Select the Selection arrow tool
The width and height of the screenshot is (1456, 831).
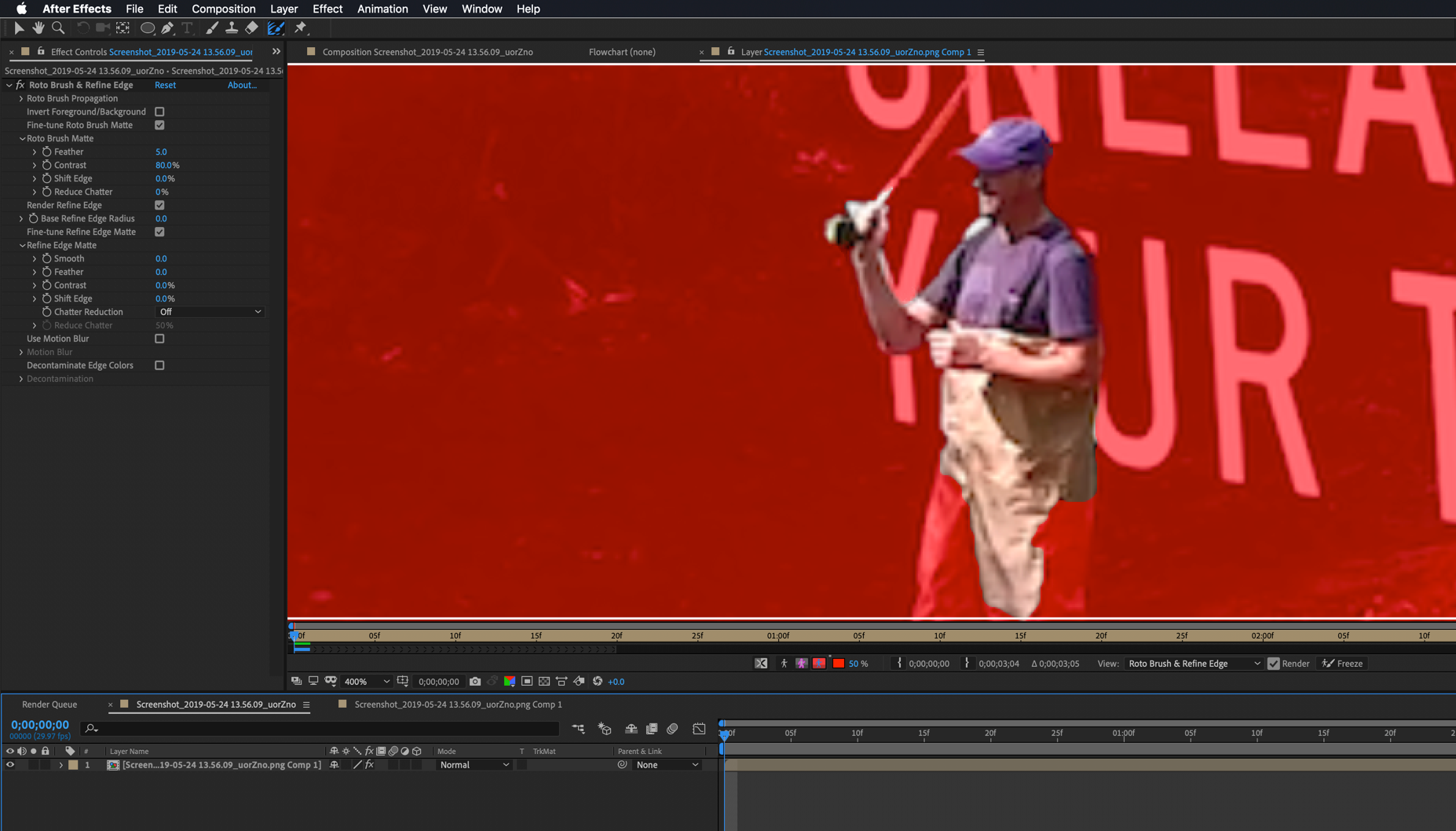[x=19, y=27]
